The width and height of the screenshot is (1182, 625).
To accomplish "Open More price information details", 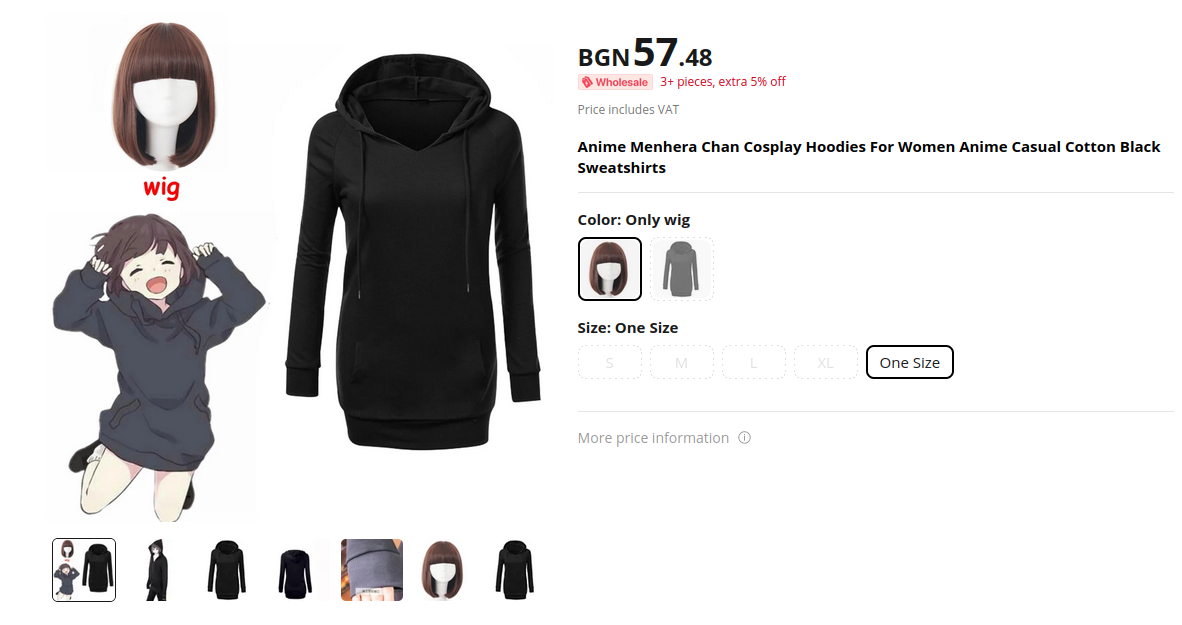I will [x=653, y=438].
